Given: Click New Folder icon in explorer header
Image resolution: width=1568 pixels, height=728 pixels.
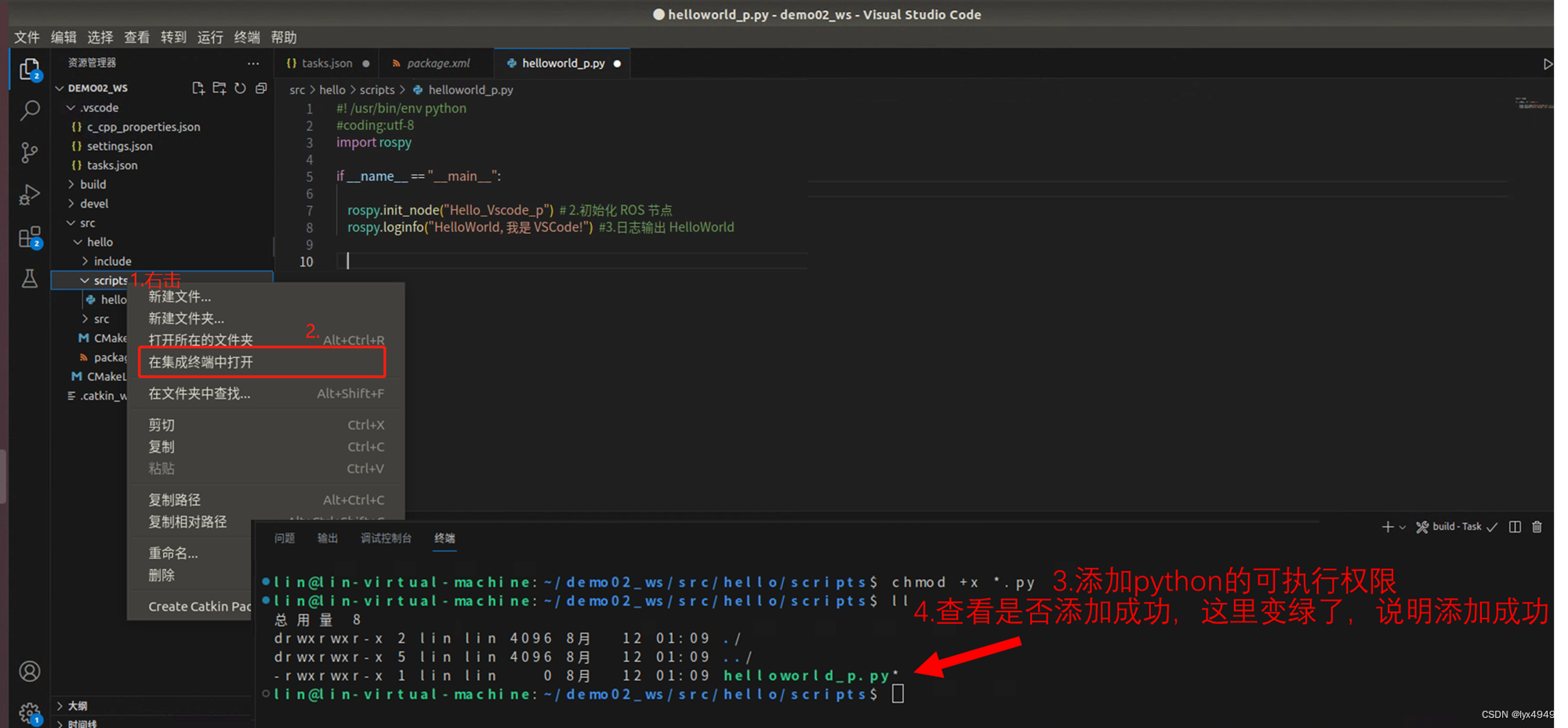Looking at the screenshot, I should click(x=220, y=89).
